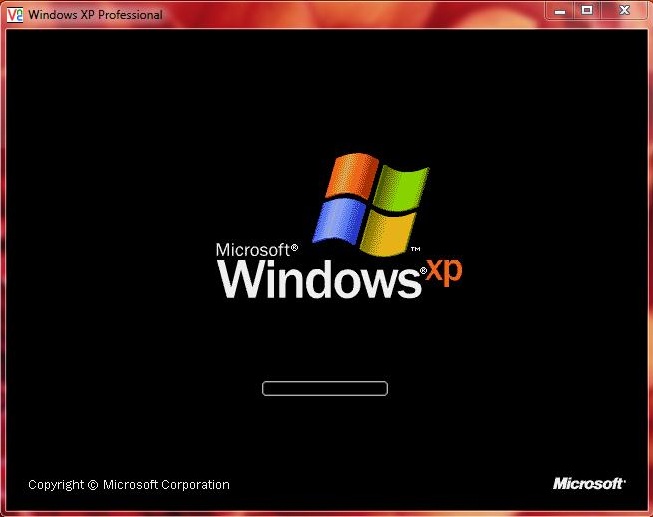Click the "Windows XP Professional" window title
The height and width of the screenshot is (517, 653).
coord(95,15)
